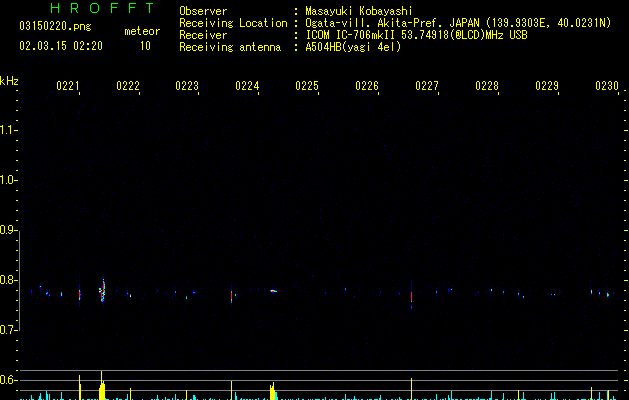Click the 0222 time marker

point(128,86)
